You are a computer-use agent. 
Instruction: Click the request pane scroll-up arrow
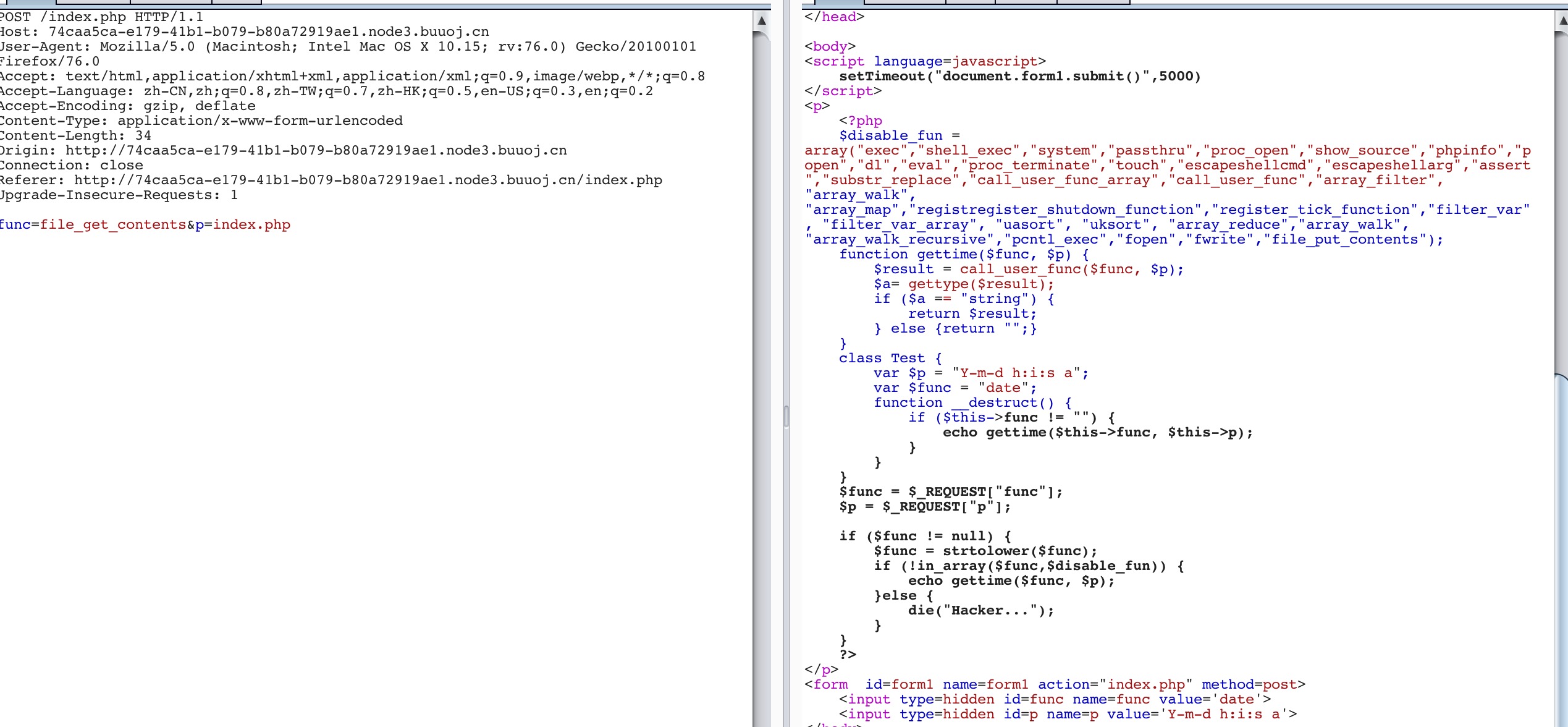762,20
